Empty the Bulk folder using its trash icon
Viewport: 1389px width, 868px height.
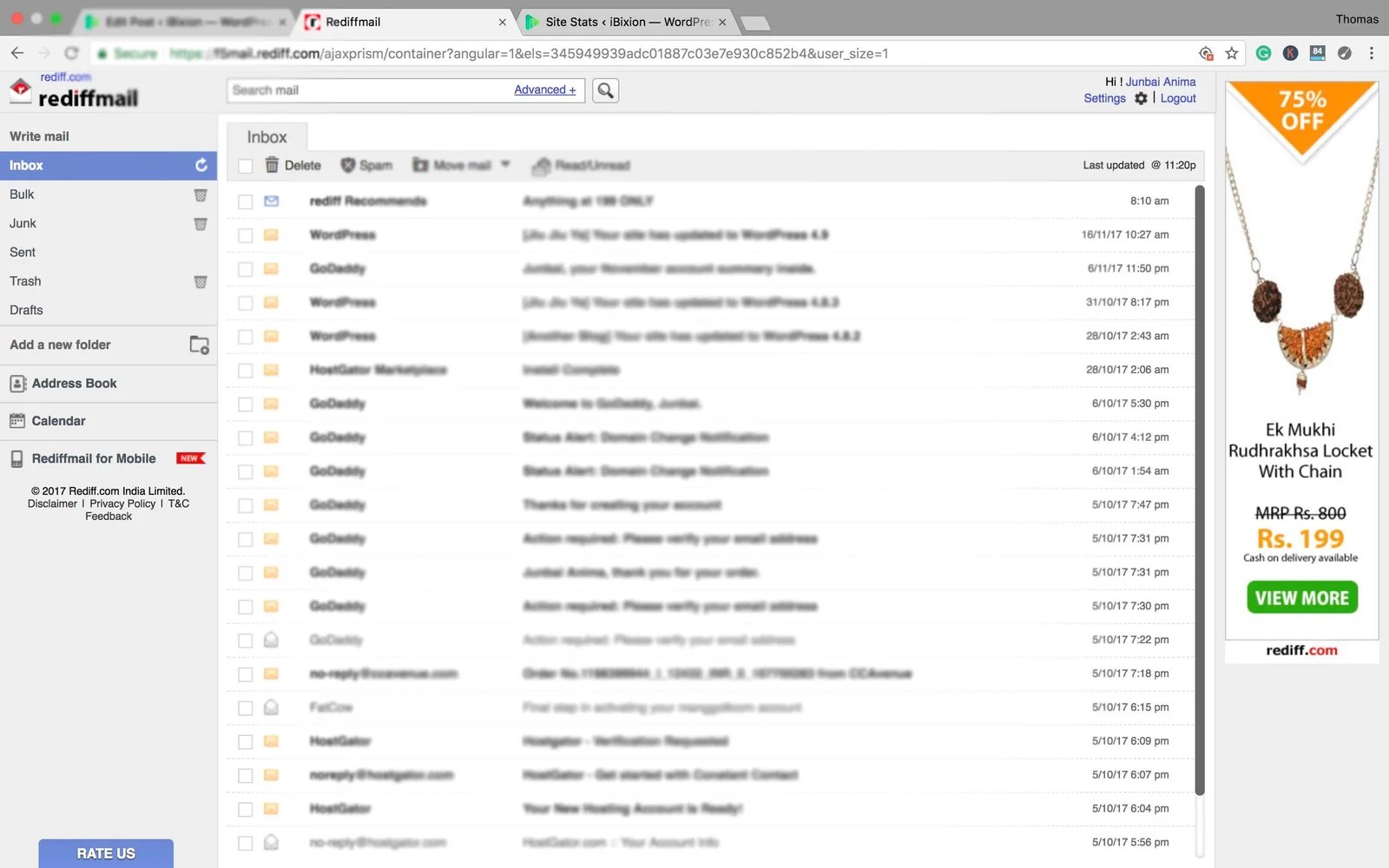(x=201, y=195)
